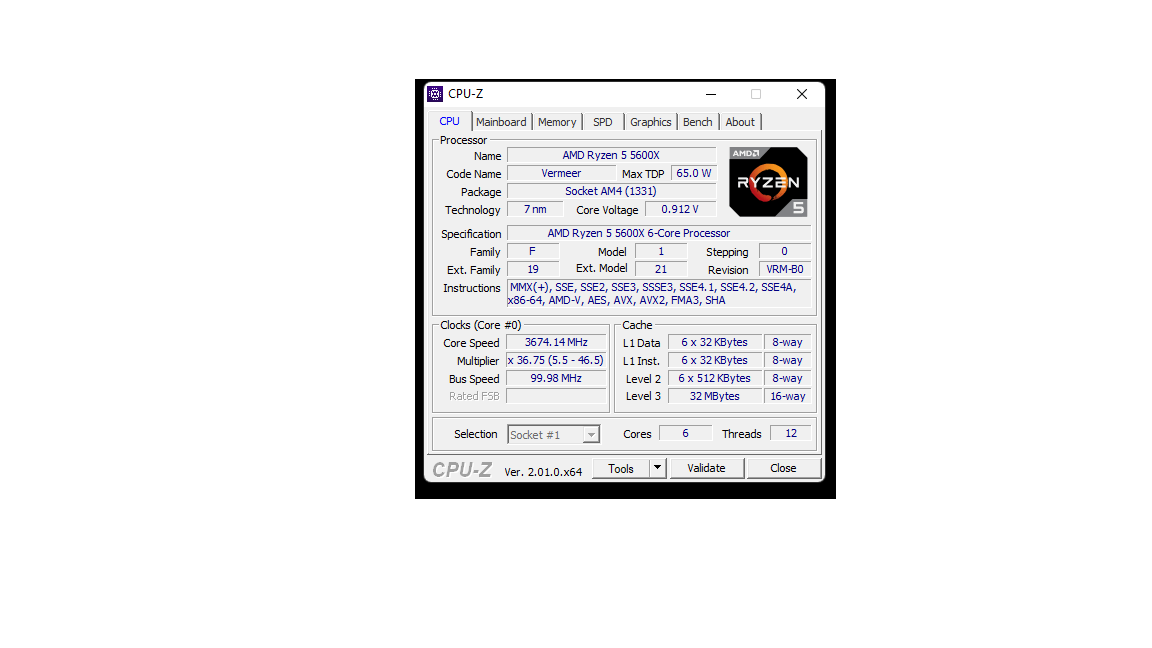Screen dimensions: 1152x648
Task: Go to the Graphics tab
Action: click(x=650, y=122)
